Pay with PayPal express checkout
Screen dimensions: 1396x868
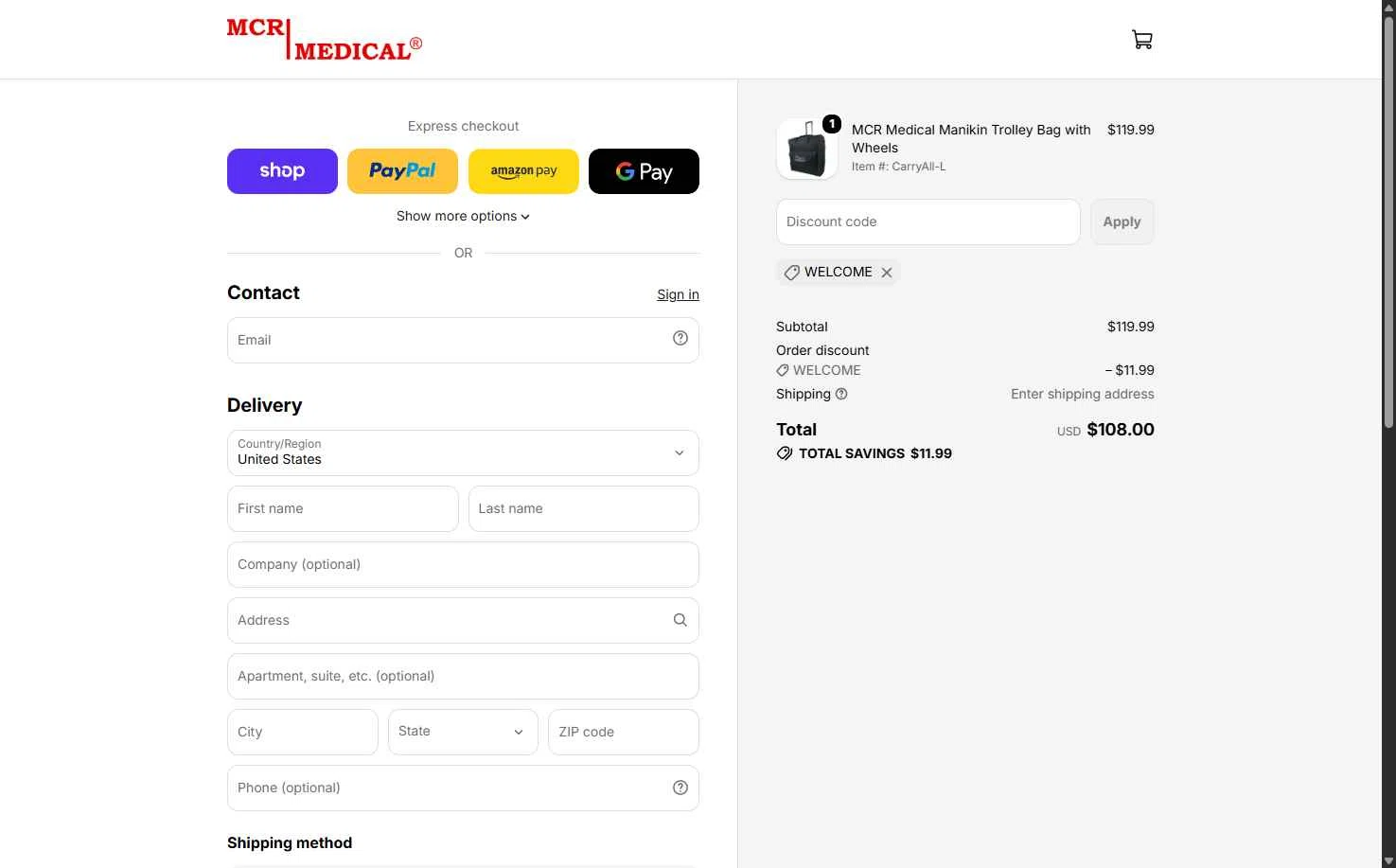[402, 171]
